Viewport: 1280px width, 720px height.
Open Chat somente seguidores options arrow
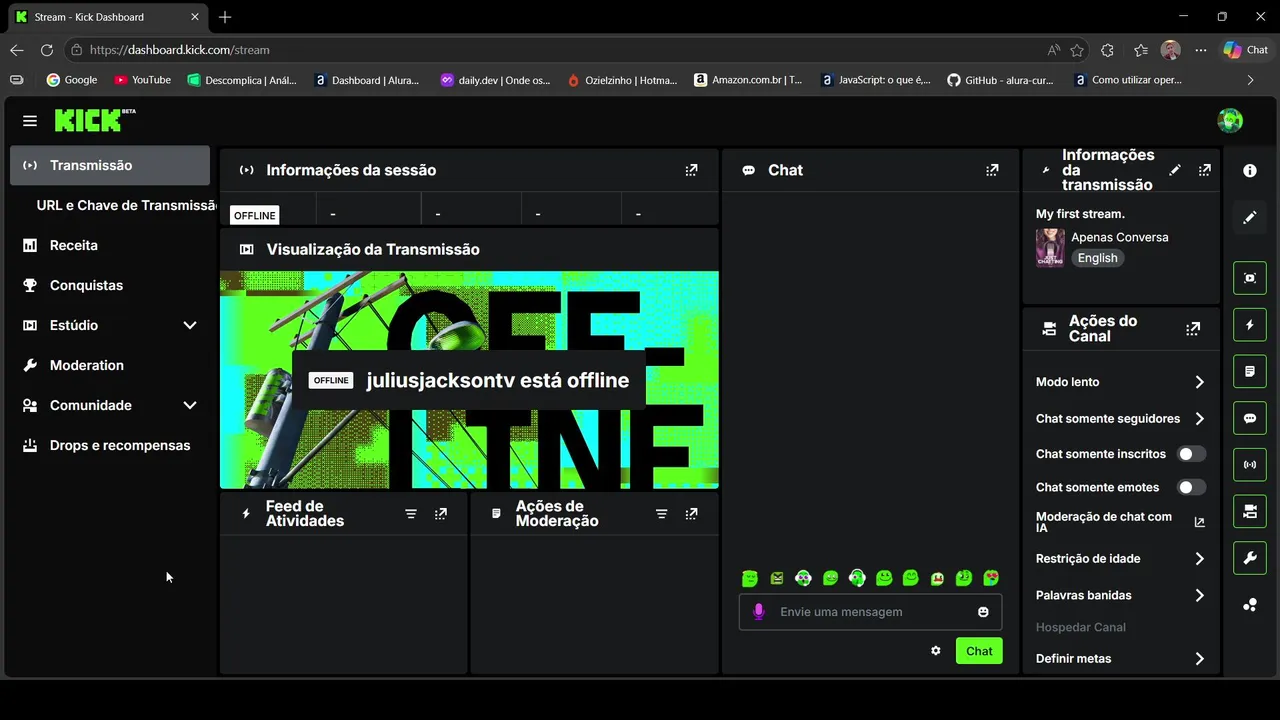1200,419
